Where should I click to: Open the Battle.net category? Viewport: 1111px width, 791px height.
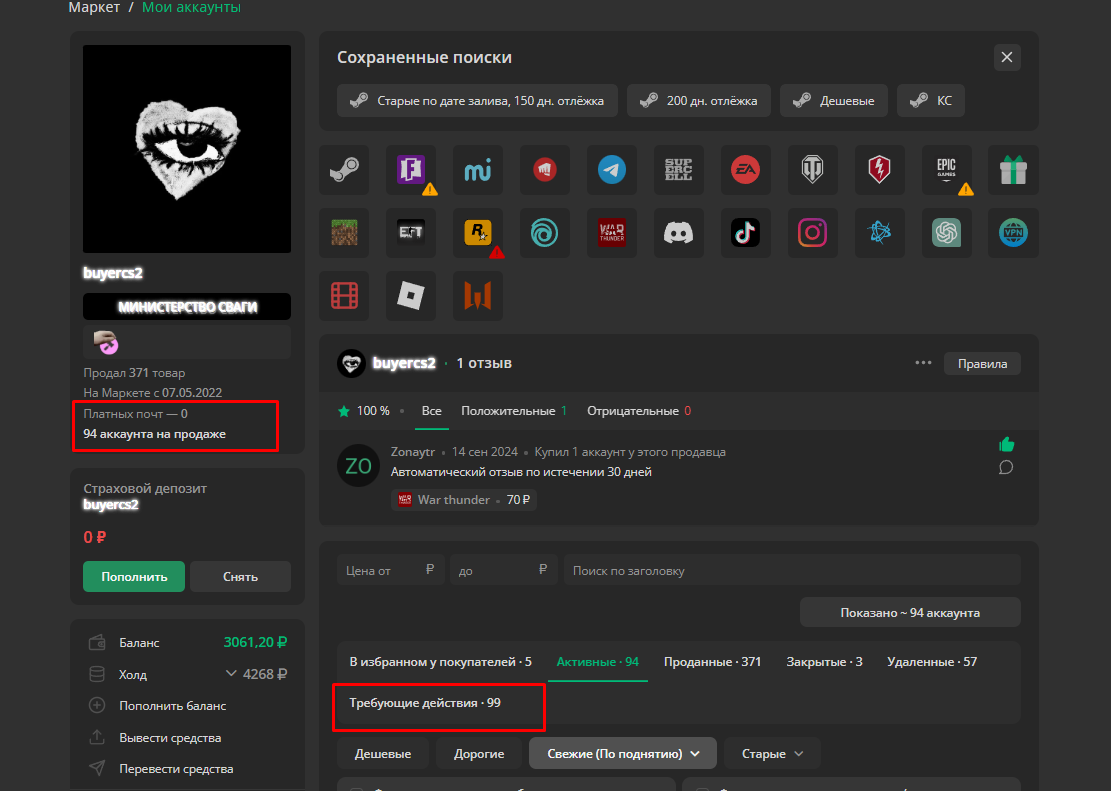point(879,232)
